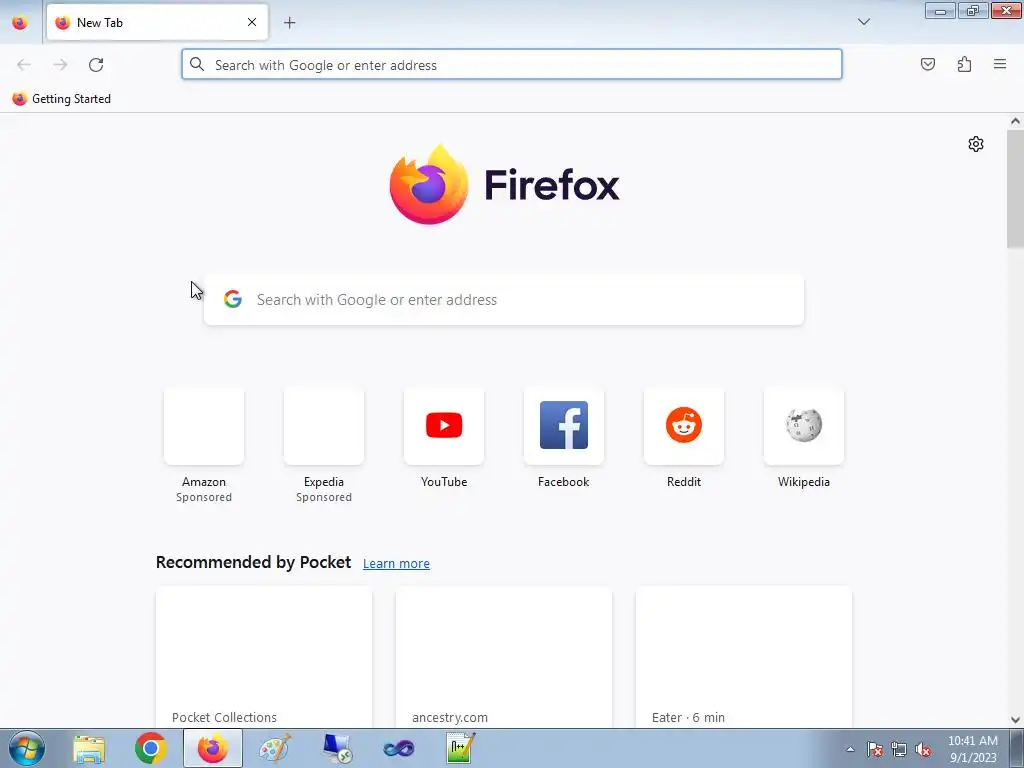Image resolution: width=1024 pixels, height=768 pixels.
Task: Open the YouTube shortcut tile
Action: (x=444, y=438)
